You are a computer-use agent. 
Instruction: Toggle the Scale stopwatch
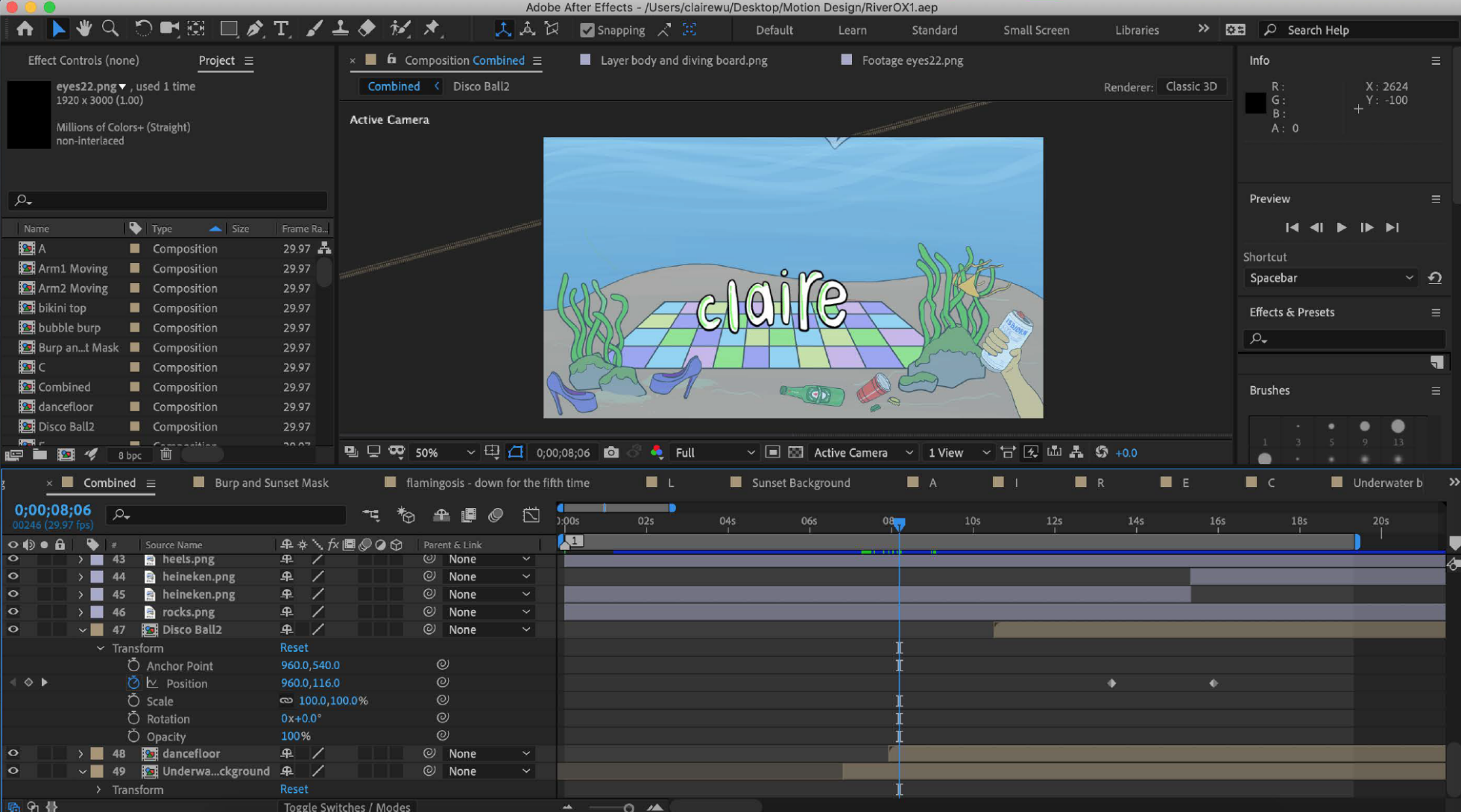click(x=133, y=701)
